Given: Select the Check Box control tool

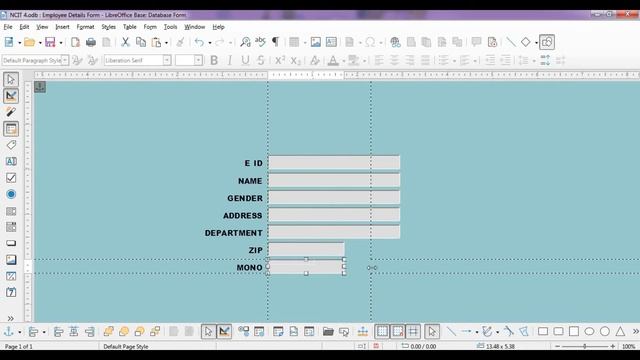Looking at the screenshot, I should point(11,178).
